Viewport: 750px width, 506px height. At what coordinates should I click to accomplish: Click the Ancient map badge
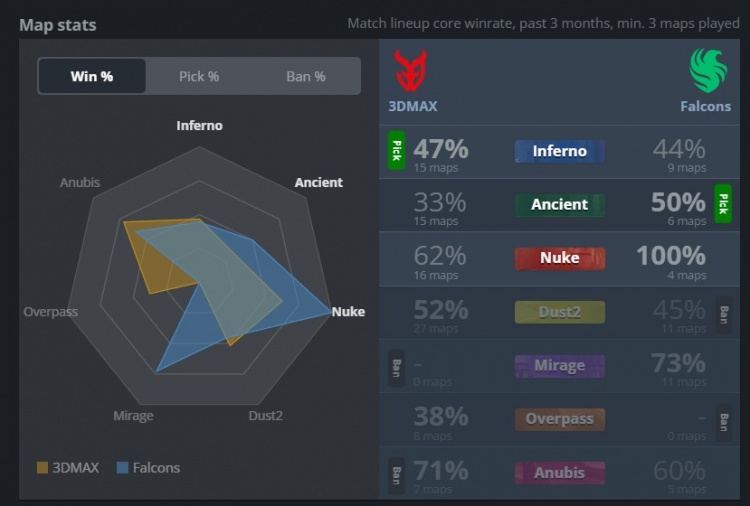pos(559,205)
